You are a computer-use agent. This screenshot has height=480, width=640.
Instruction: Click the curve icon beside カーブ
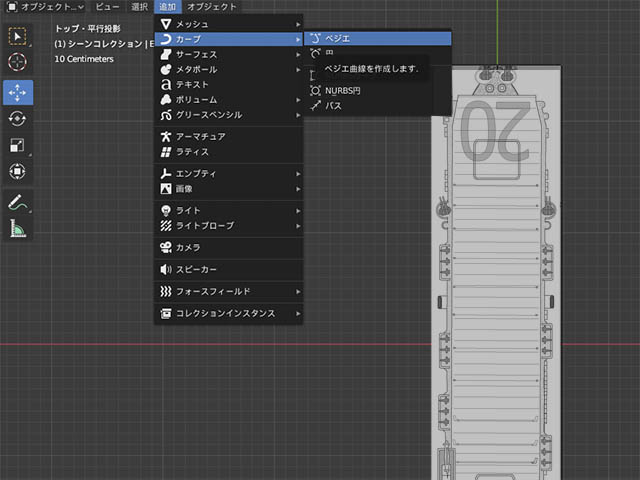click(x=166, y=39)
